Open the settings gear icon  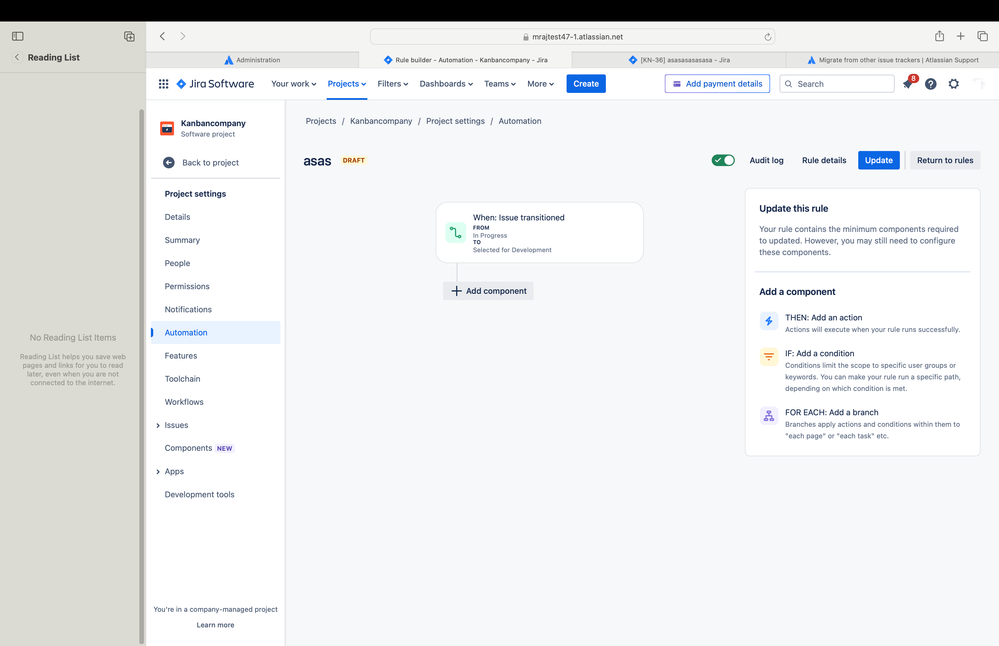pos(954,83)
